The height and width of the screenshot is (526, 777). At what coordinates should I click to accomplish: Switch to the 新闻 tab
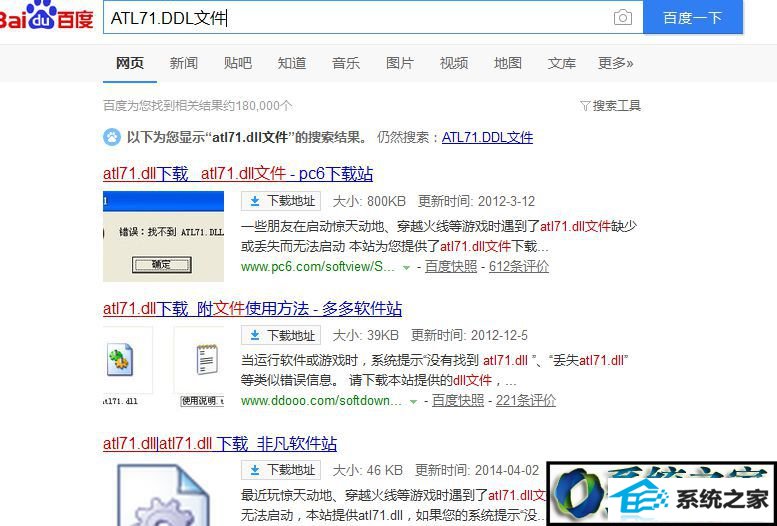184,63
